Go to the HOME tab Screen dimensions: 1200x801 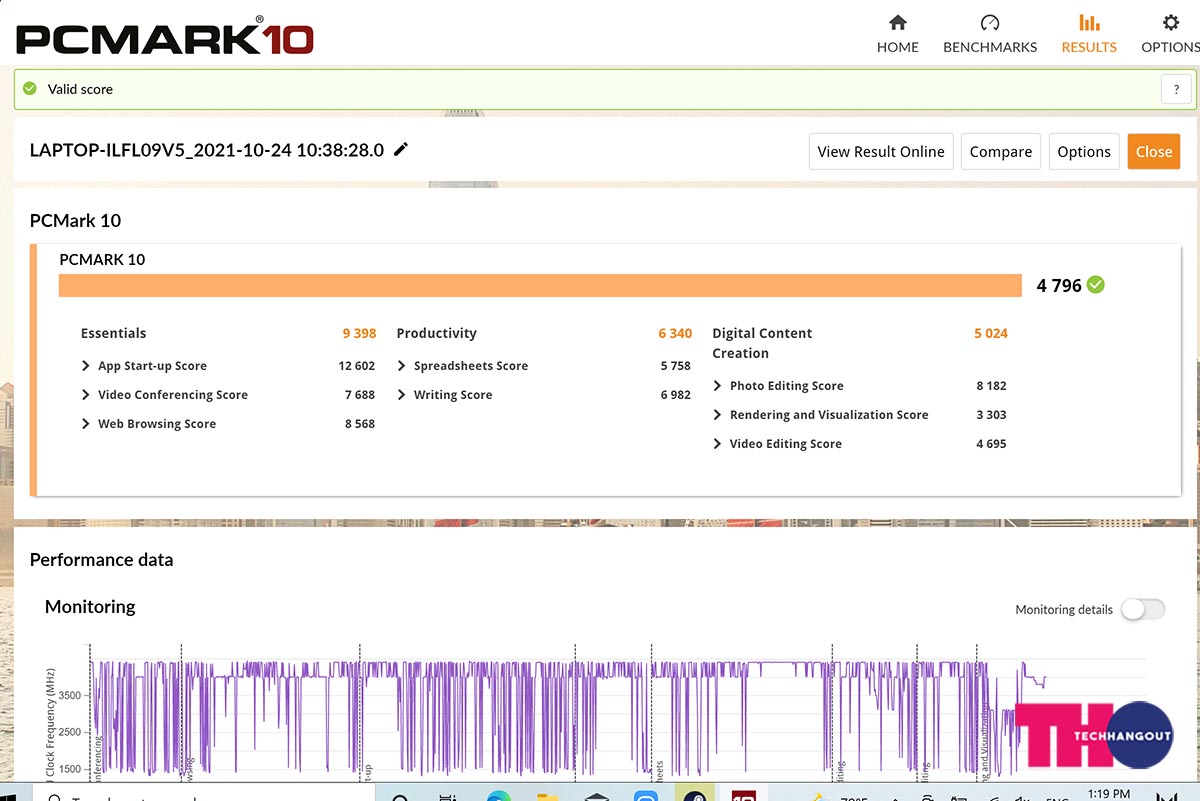898,34
